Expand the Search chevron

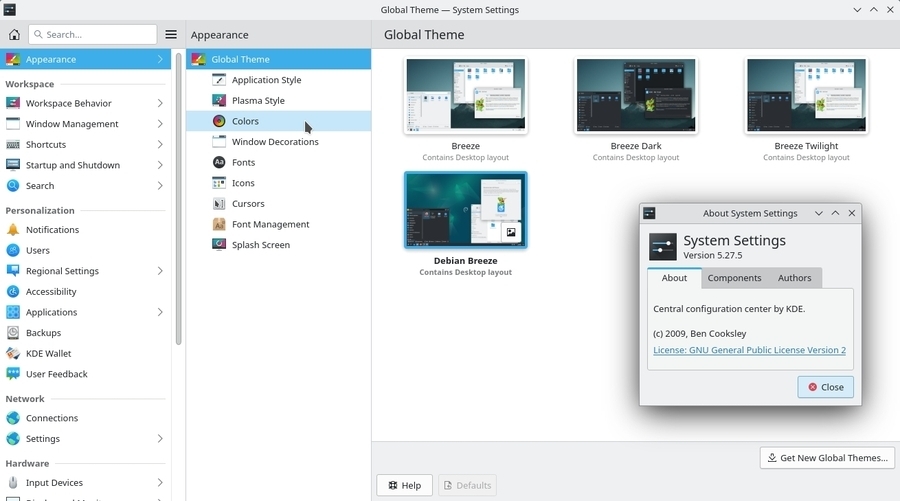tap(160, 186)
